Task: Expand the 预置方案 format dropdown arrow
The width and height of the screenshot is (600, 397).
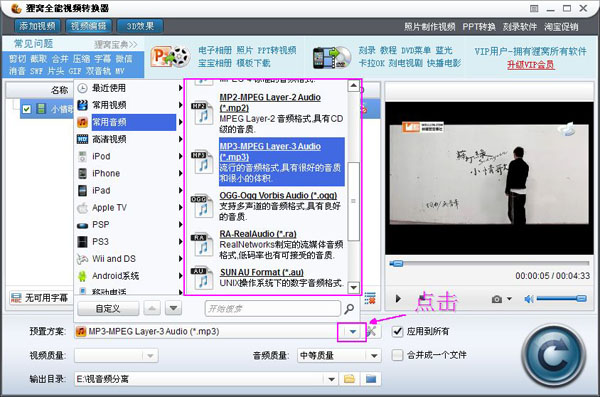Action: point(352,332)
